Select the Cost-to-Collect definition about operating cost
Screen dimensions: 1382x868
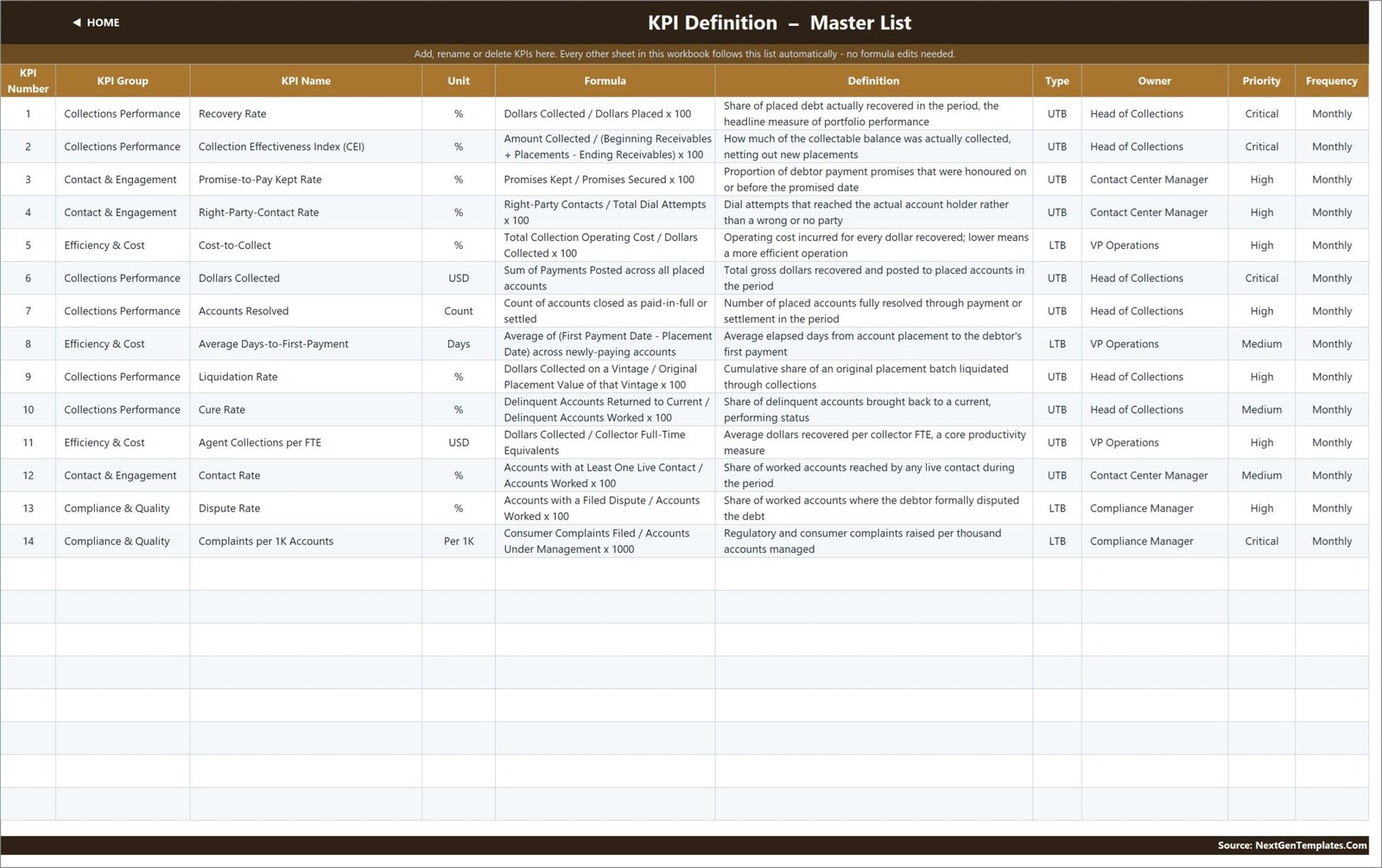[x=873, y=245]
